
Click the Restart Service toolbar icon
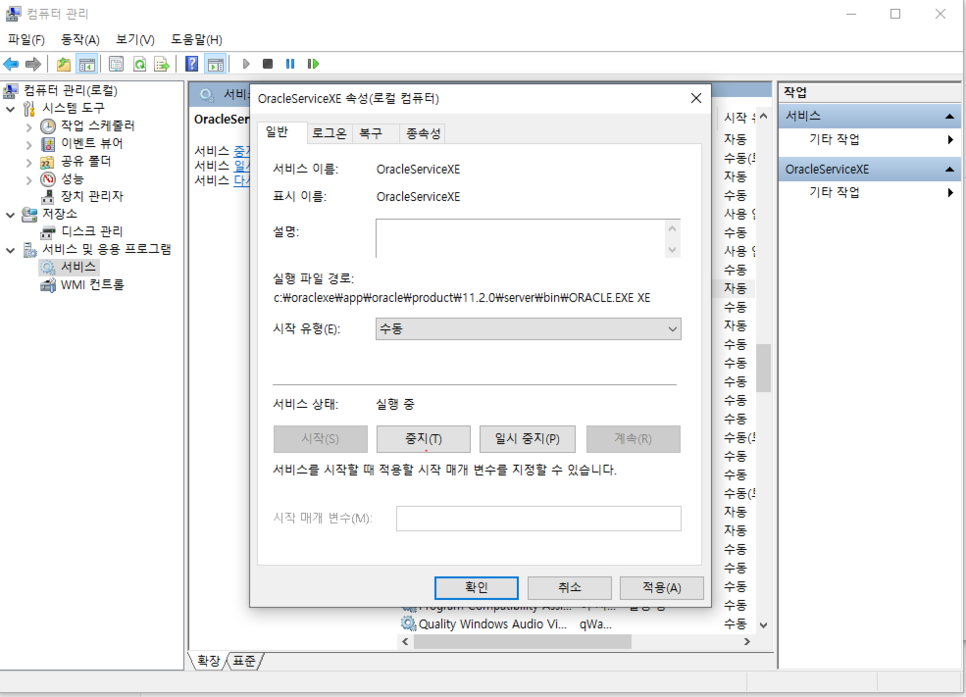pos(313,64)
